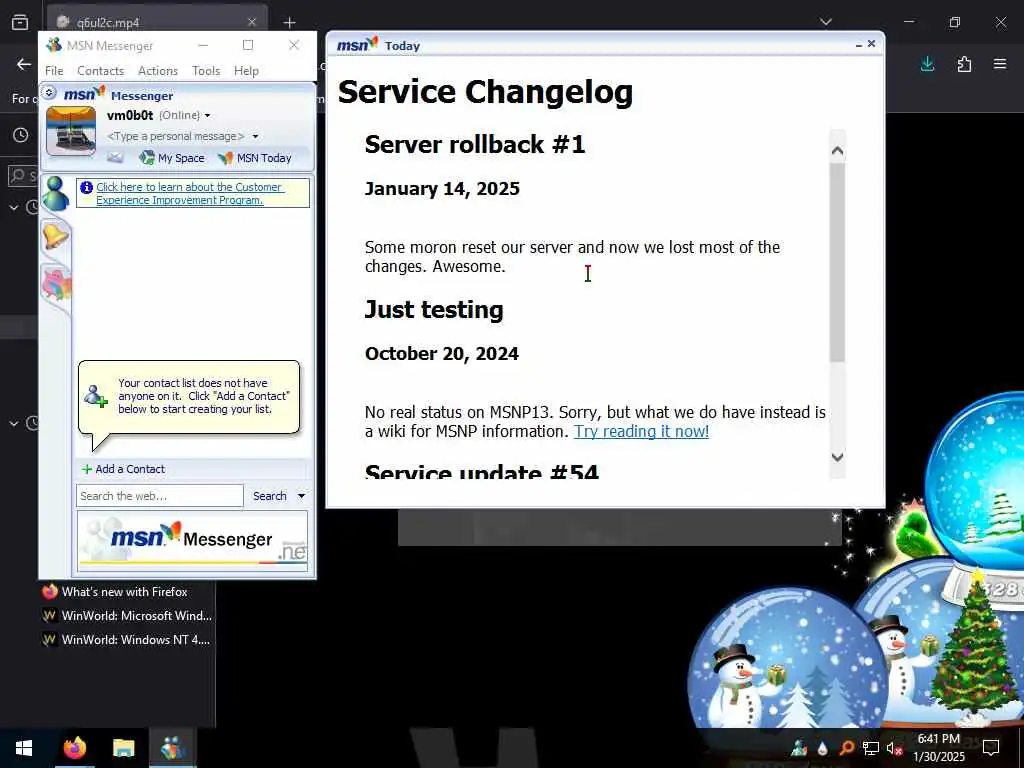Open Customer Experience Improvement Program link
Screen dimensions: 1024x768
click(x=189, y=193)
